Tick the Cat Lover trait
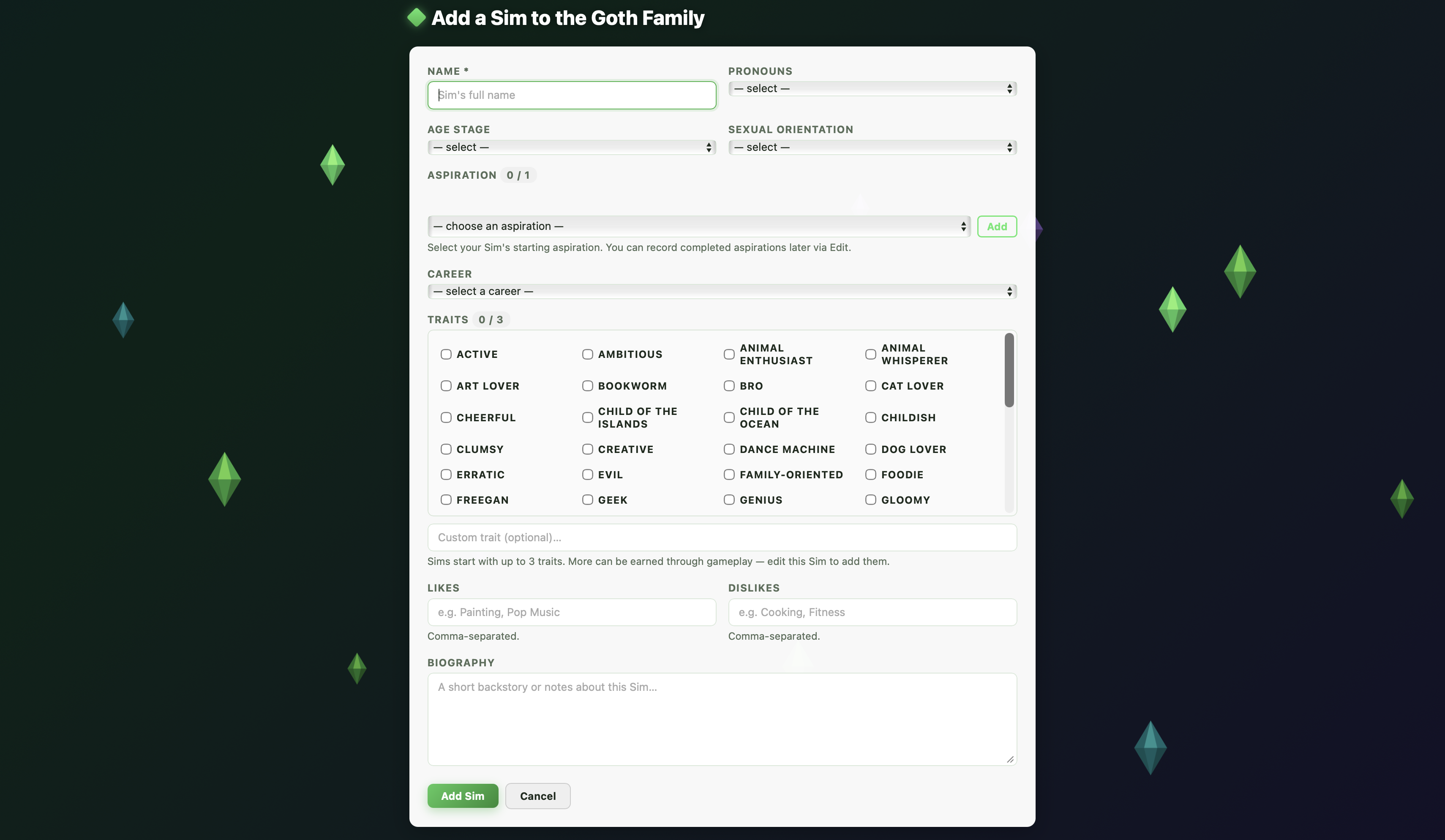 click(870, 386)
